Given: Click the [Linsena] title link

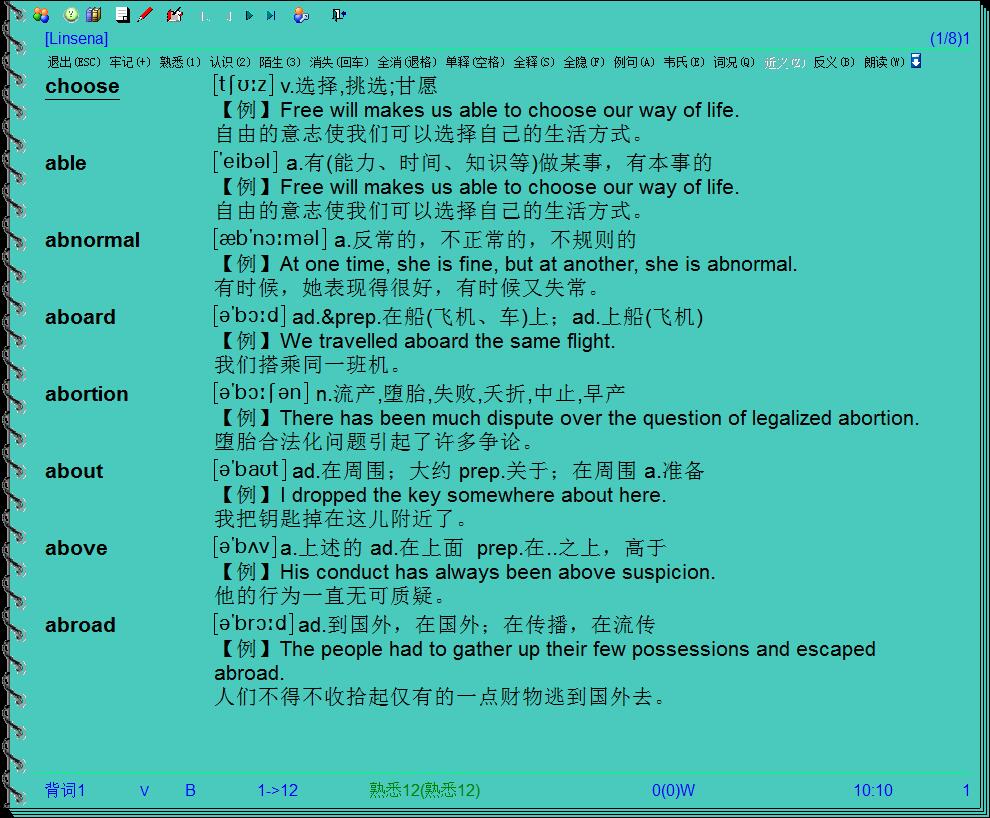Looking at the screenshot, I should coord(76,39).
